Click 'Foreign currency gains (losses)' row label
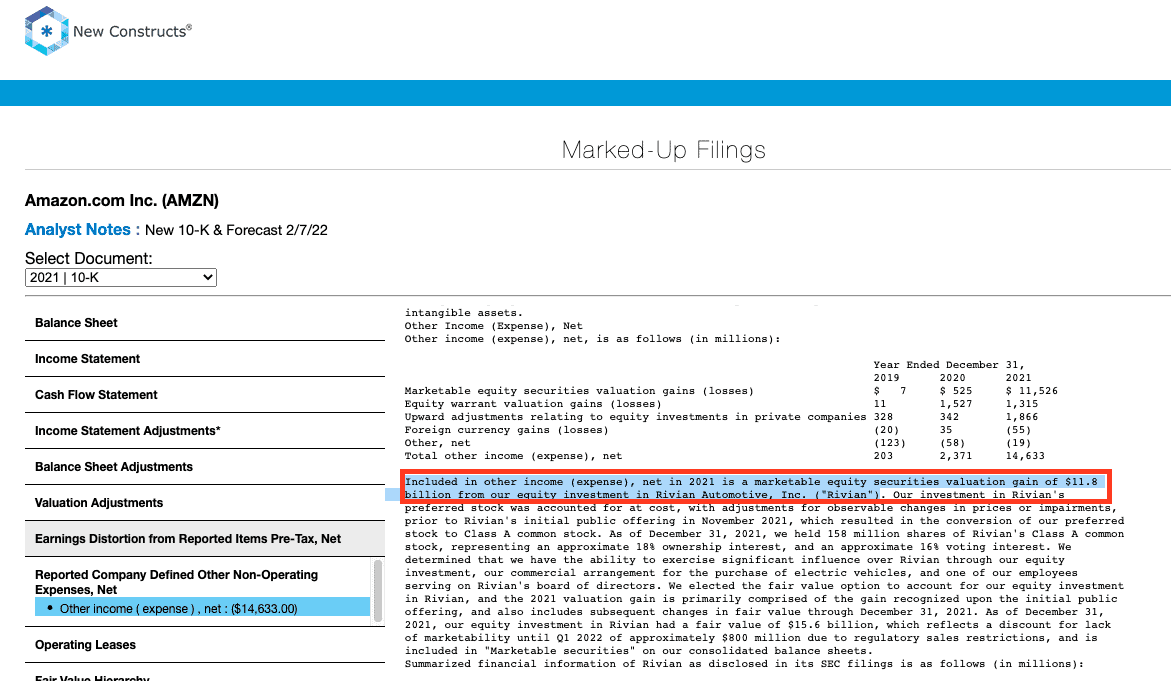1171x681 pixels. (x=506, y=430)
